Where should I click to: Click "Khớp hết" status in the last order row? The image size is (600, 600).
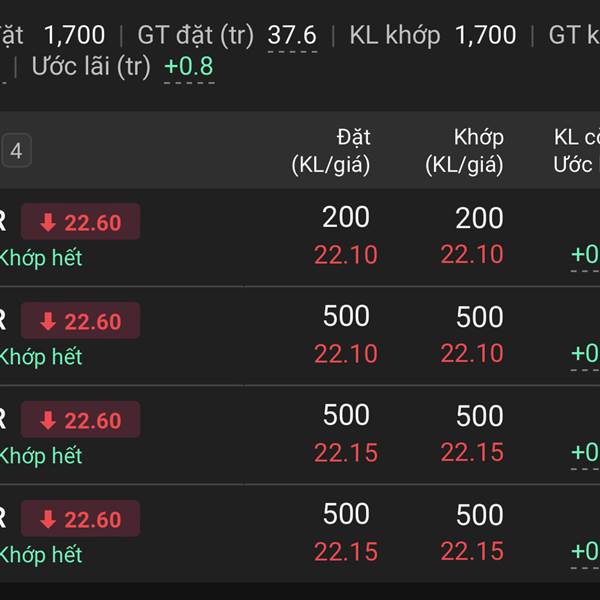(x=40, y=555)
